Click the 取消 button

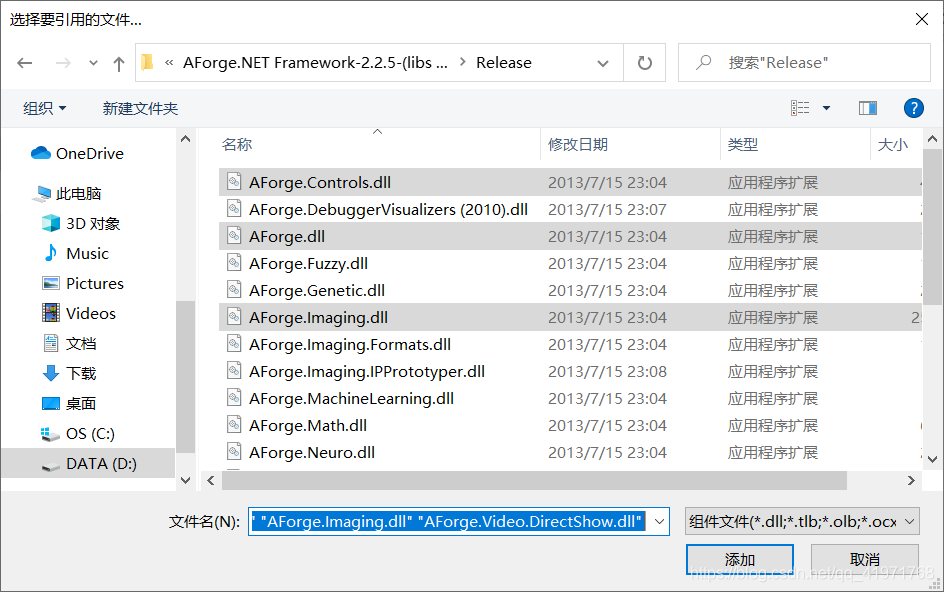(865, 559)
